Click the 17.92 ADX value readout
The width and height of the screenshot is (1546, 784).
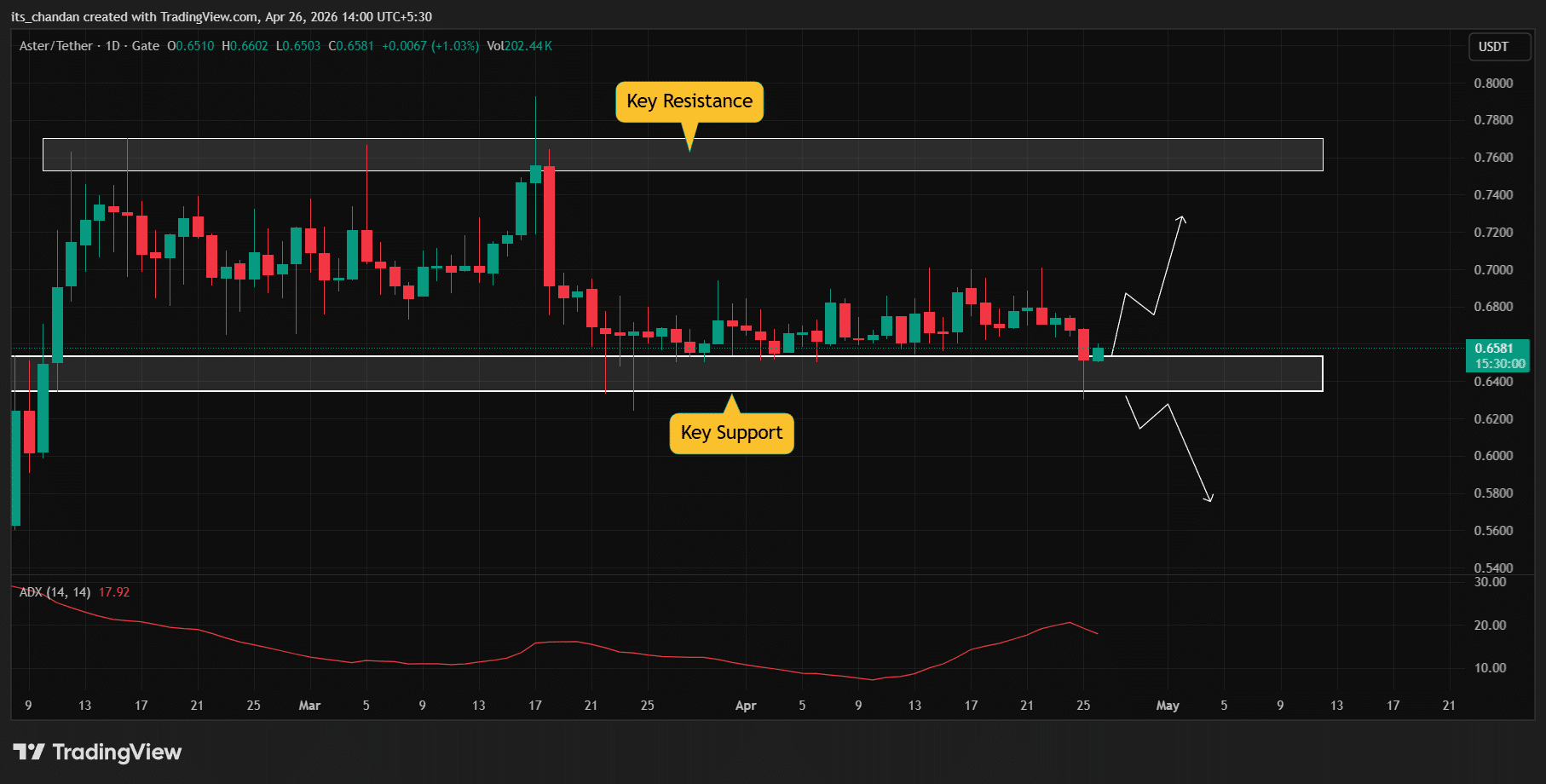tap(113, 591)
